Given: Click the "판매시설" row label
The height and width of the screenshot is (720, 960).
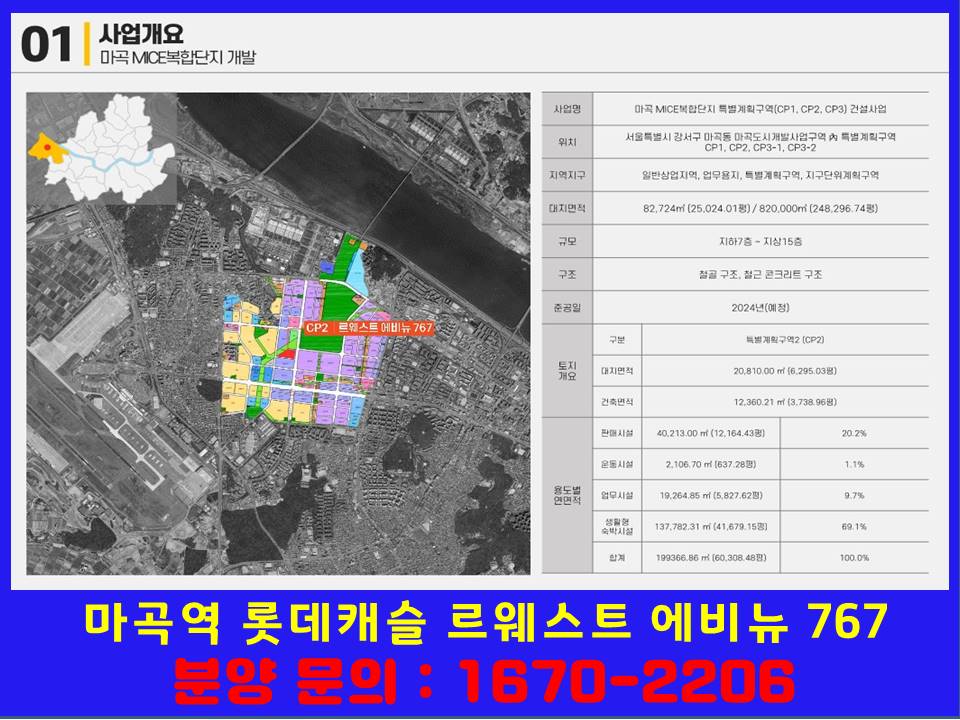Looking at the screenshot, I should 617,433.
